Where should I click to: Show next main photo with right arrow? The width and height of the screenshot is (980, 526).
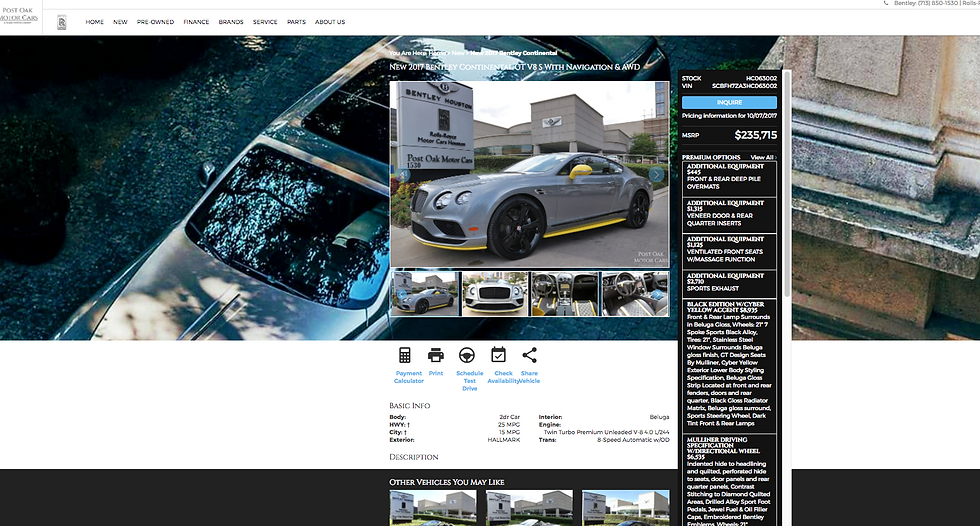click(x=656, y=175)
